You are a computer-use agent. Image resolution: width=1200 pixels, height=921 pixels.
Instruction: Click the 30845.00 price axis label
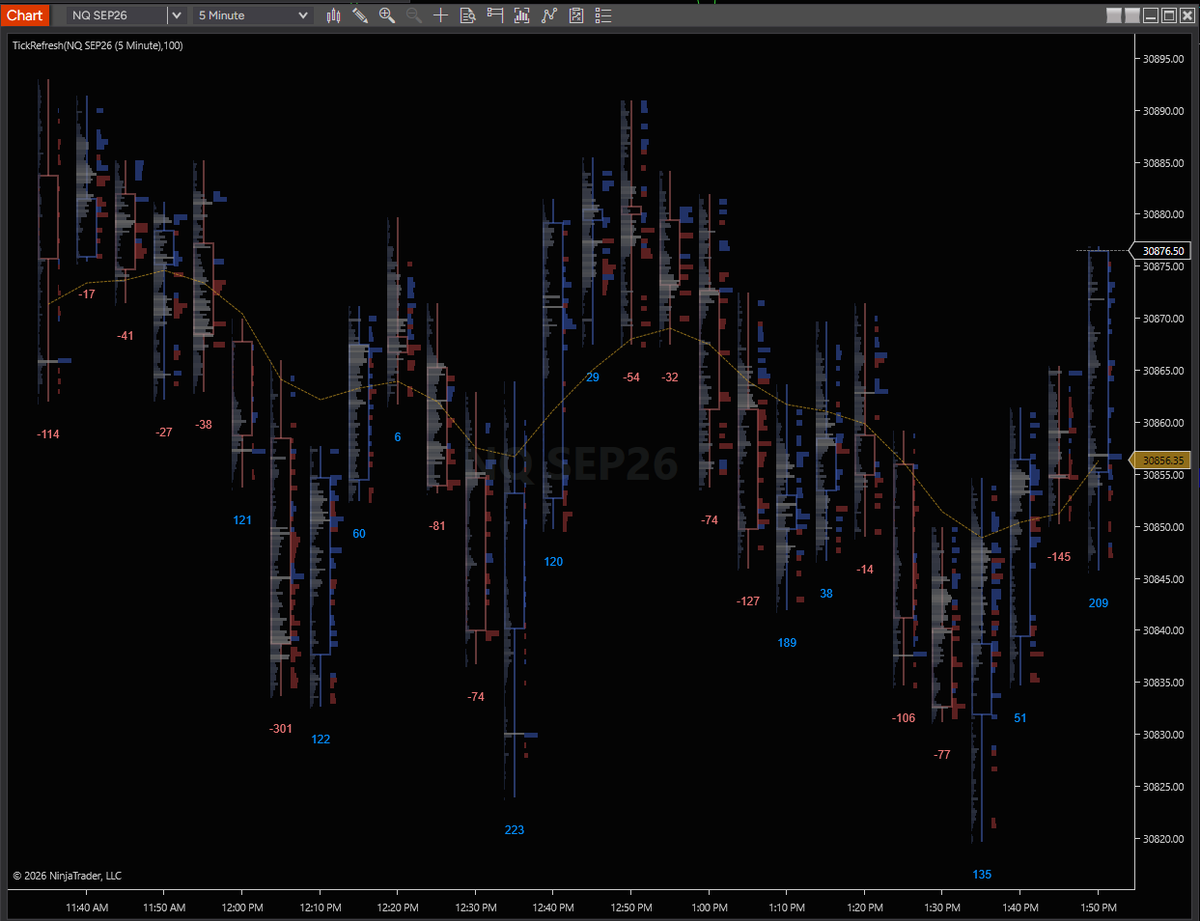tap(1164, 579)
